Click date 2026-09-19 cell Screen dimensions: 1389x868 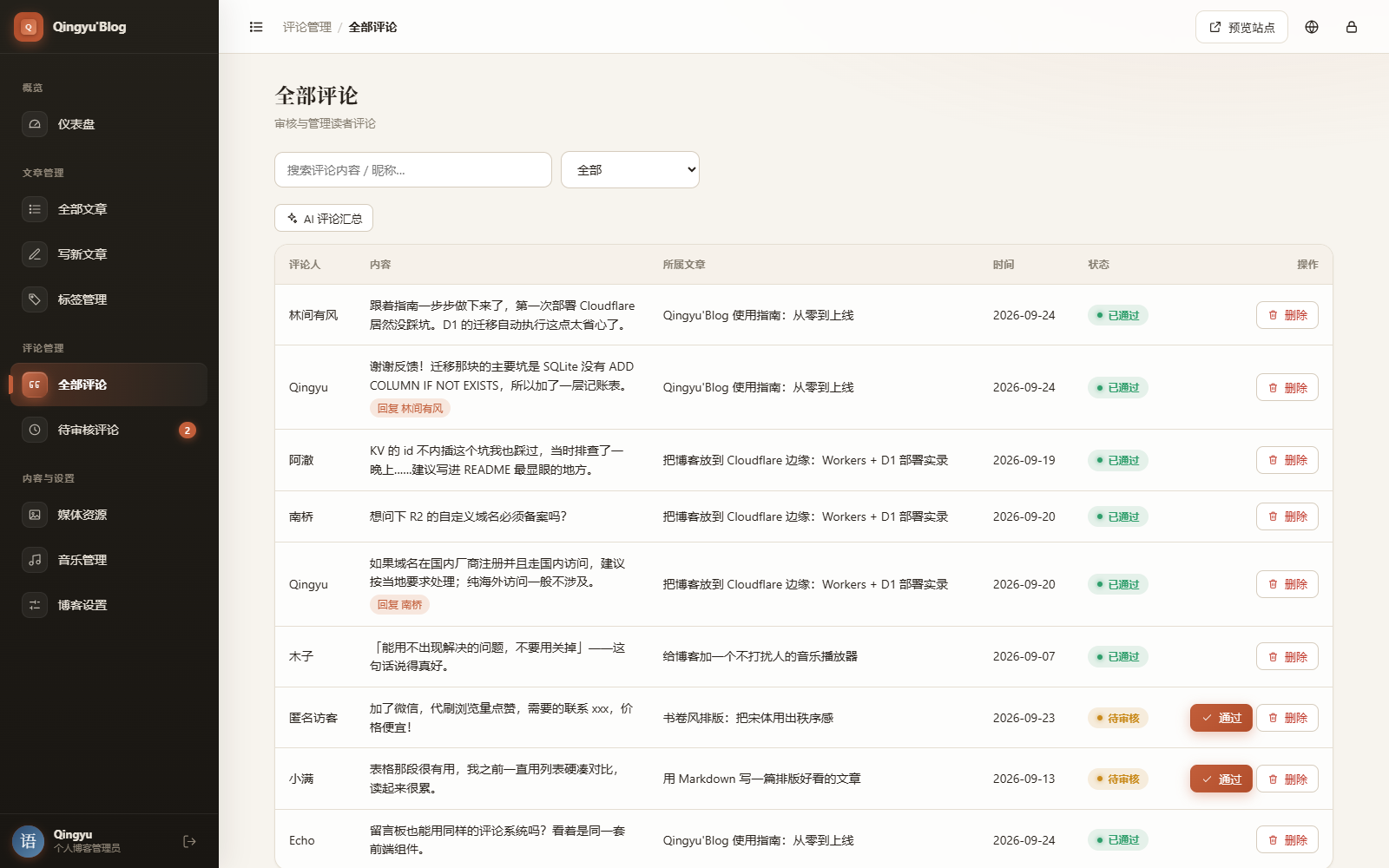[x=1024, y=460]
